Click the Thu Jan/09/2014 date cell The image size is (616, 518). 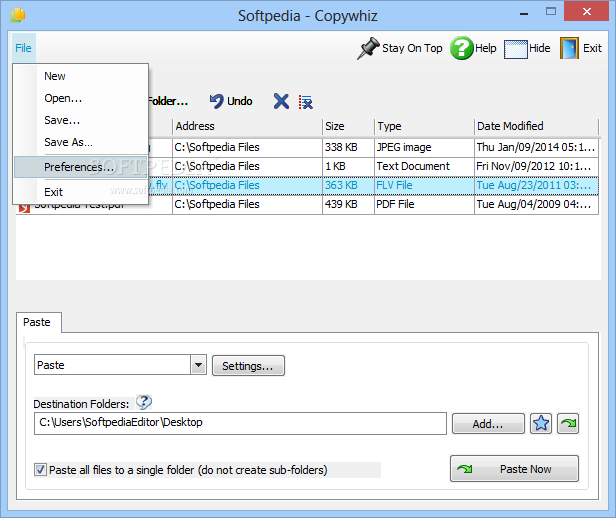(x=537, y=147)
